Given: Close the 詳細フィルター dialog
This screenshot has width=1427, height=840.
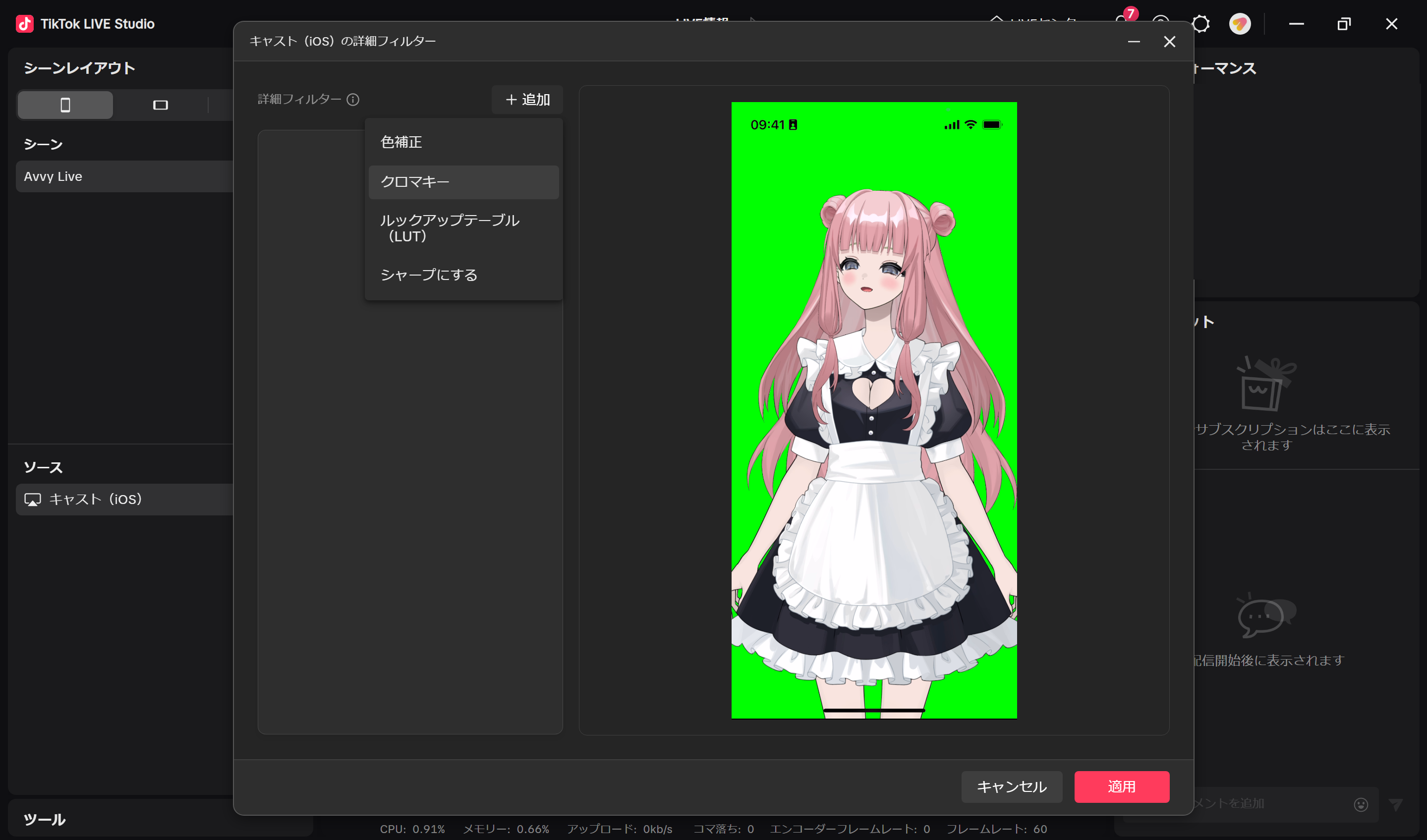Looking at the screenshot, I should (1169, 42).
